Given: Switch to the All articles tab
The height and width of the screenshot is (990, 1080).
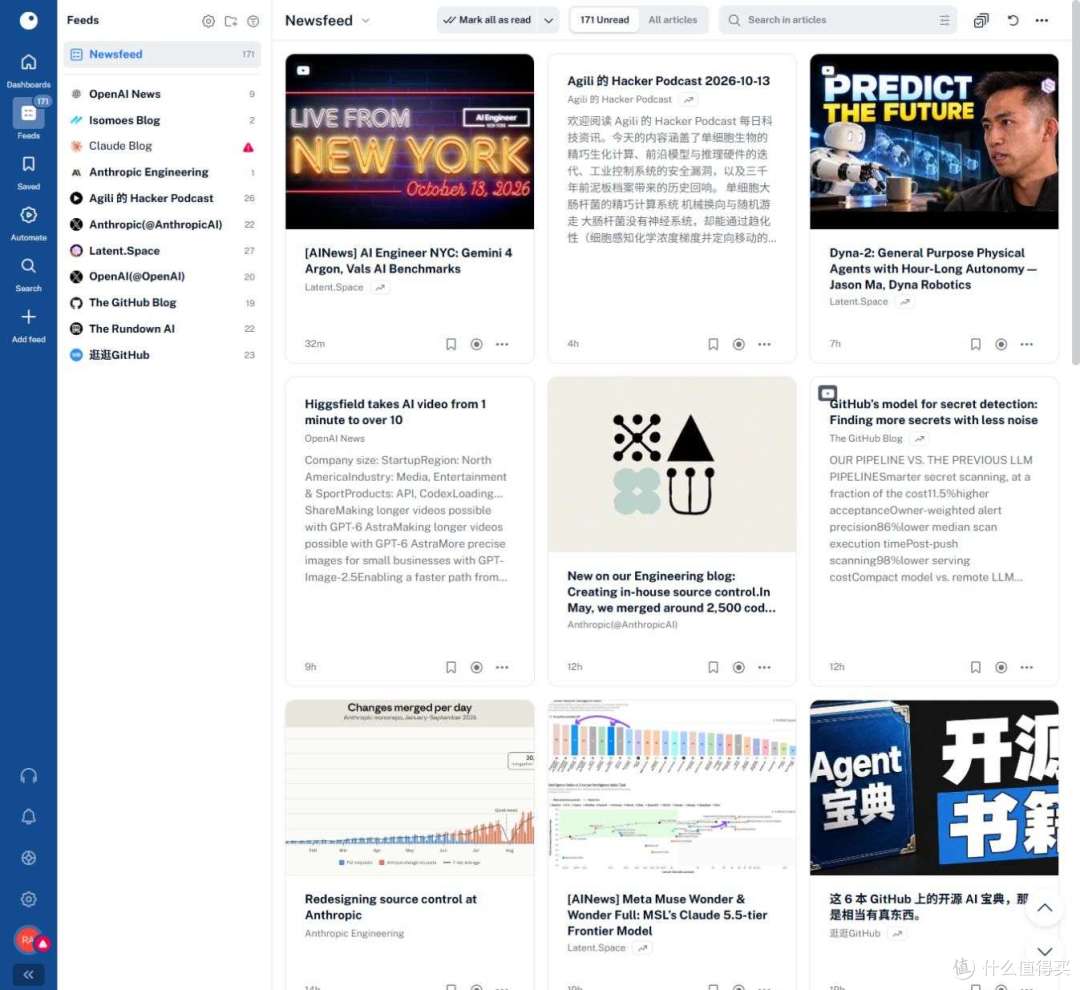Looking at the screenshot, I should pyautogui.click(x=673, y=20).
